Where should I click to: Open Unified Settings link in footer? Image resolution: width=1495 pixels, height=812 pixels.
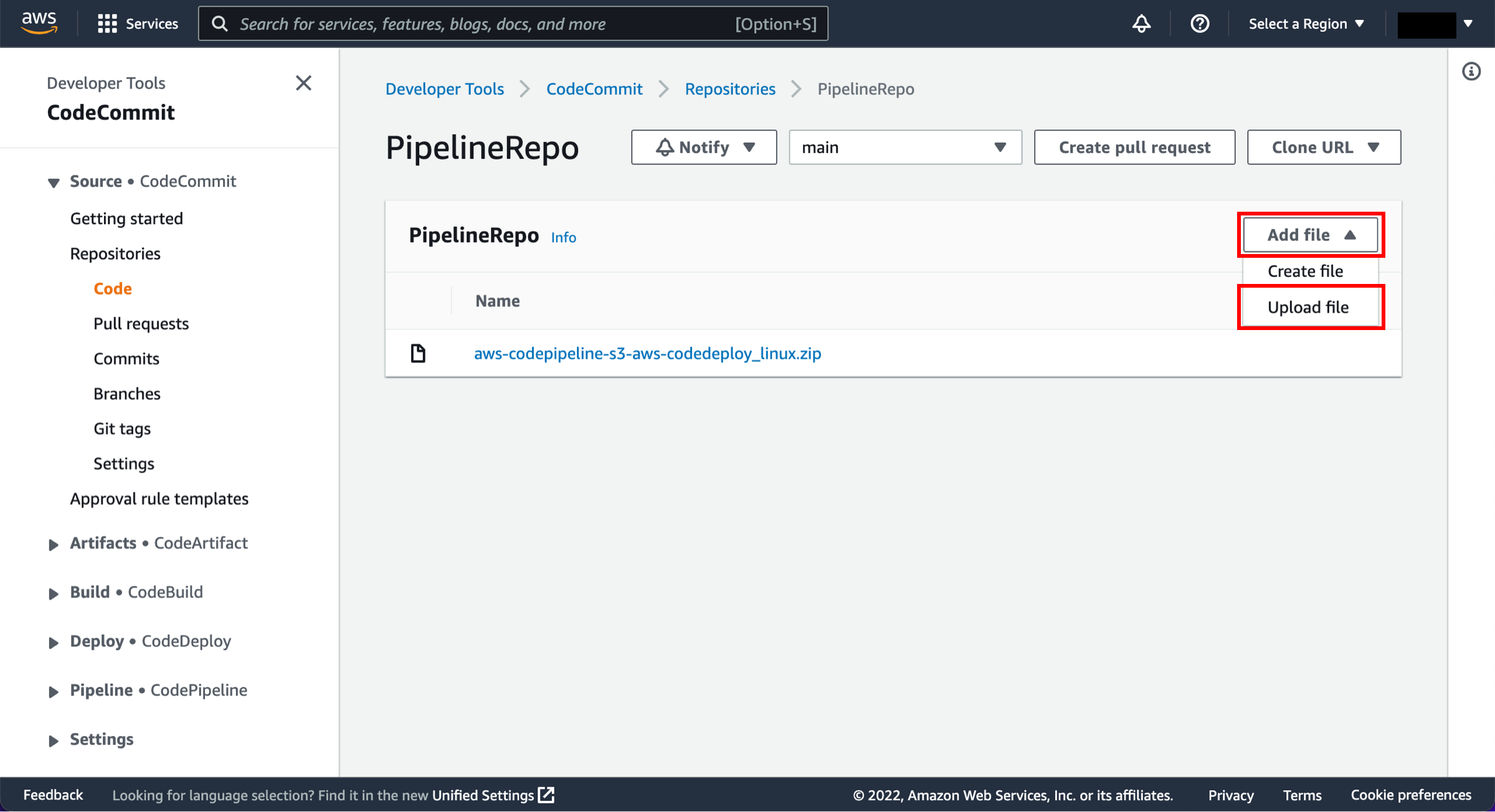pos(483,795)
